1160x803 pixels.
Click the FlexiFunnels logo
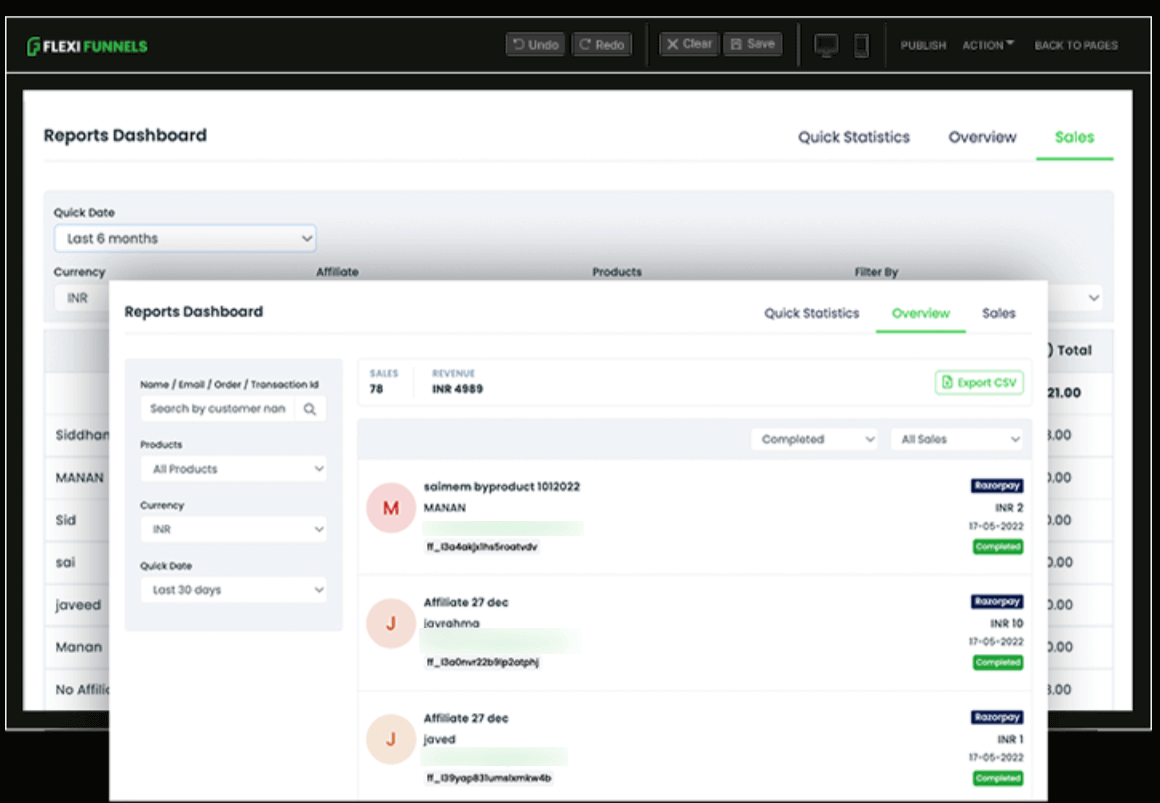pyautogui.click(x=88, y=44)
